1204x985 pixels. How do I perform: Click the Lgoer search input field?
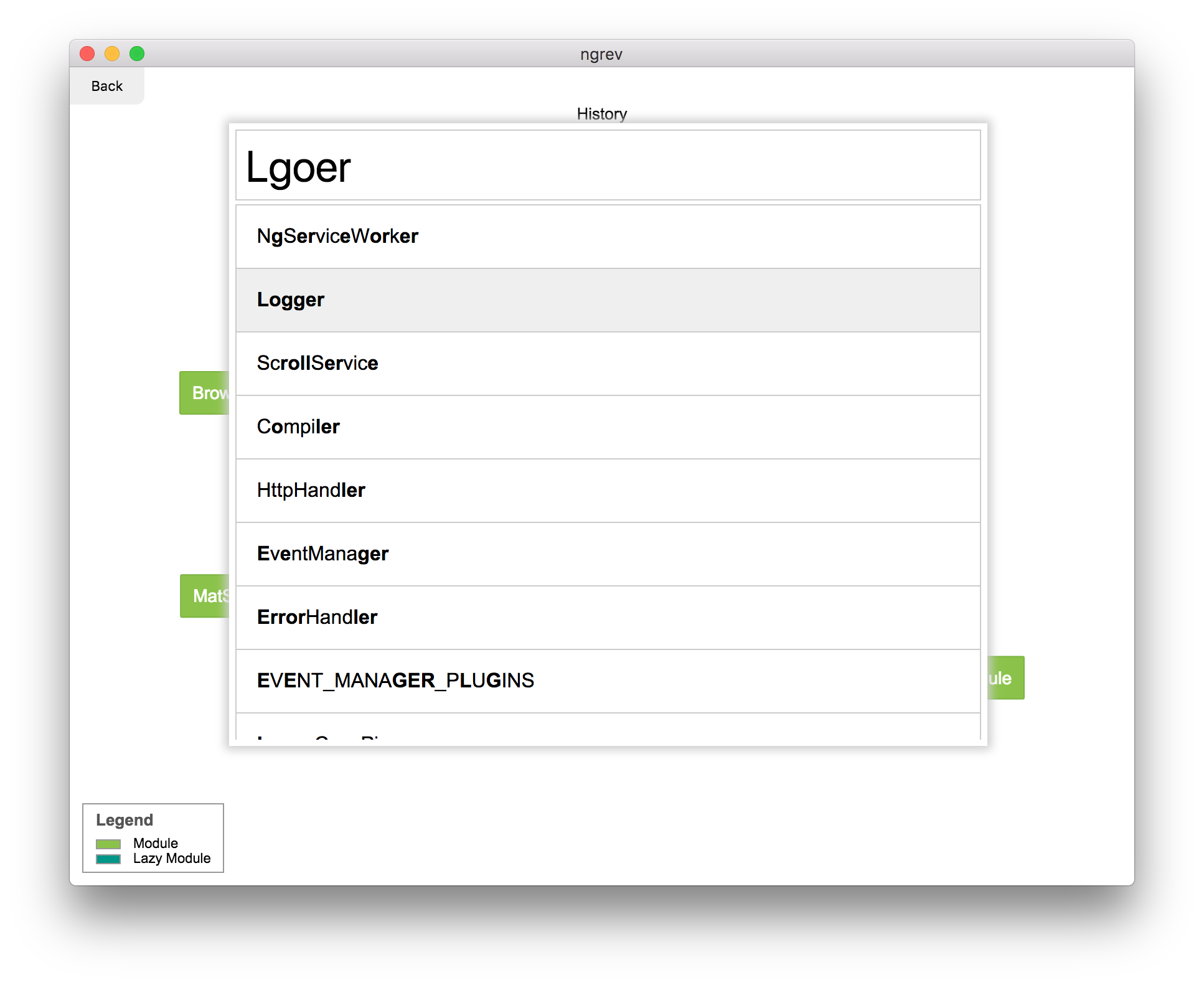tap(608, 166)
